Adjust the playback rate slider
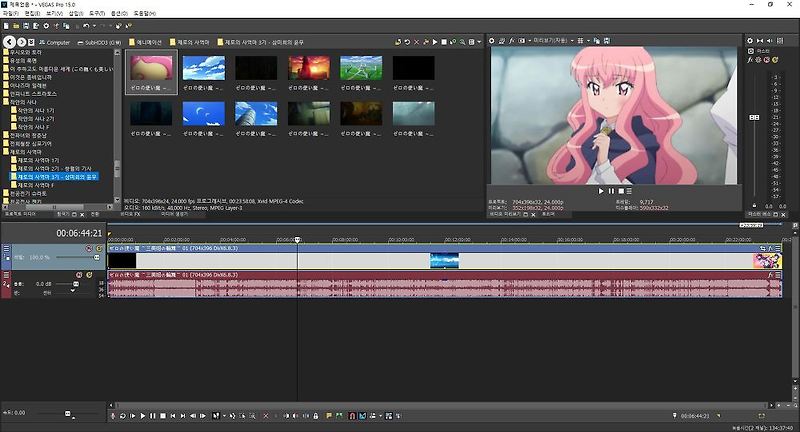Image resolution: width=800 pixels, height=432 pixels. 68,414
